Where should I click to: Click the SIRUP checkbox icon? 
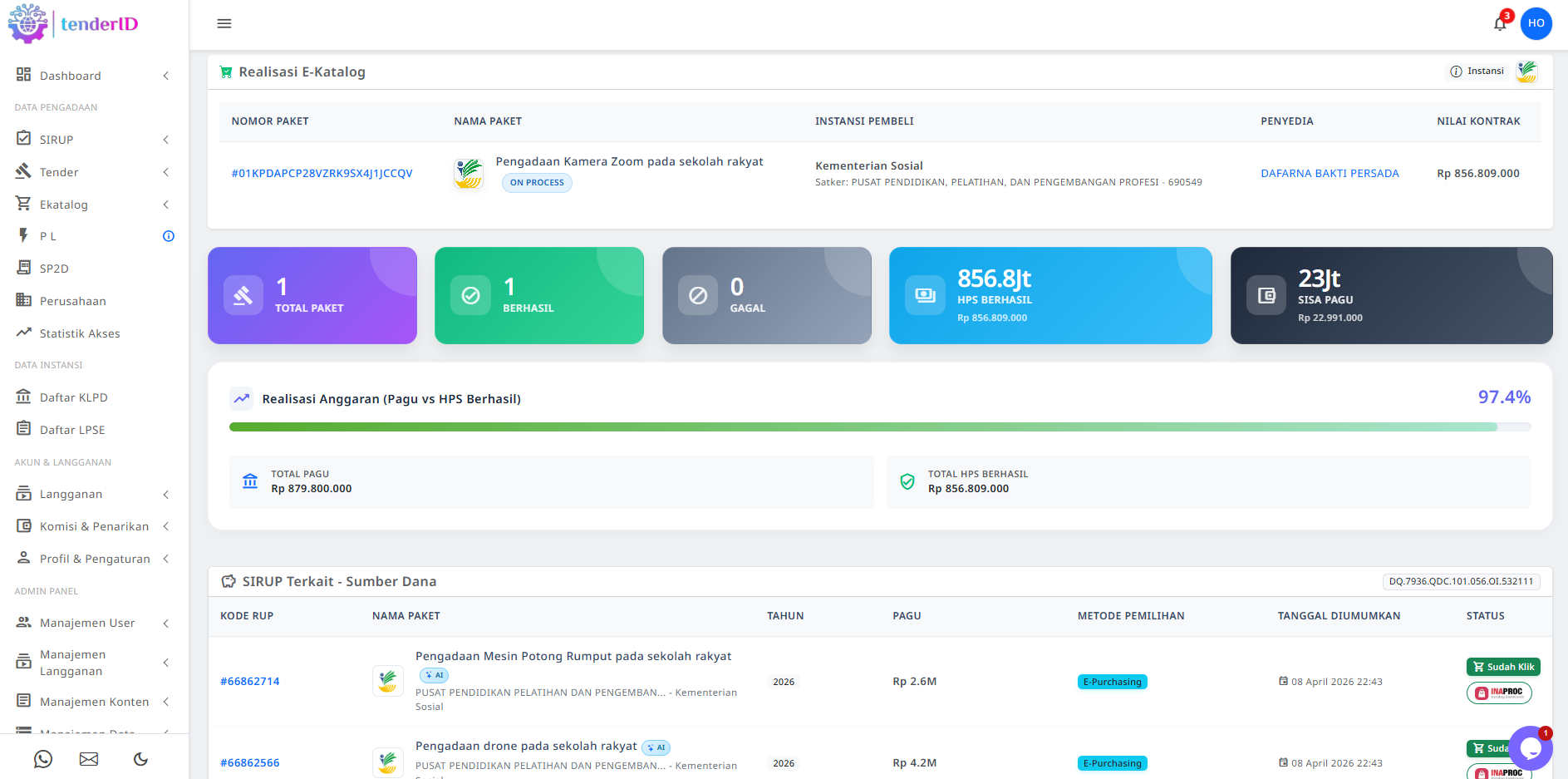click(23, 139)
